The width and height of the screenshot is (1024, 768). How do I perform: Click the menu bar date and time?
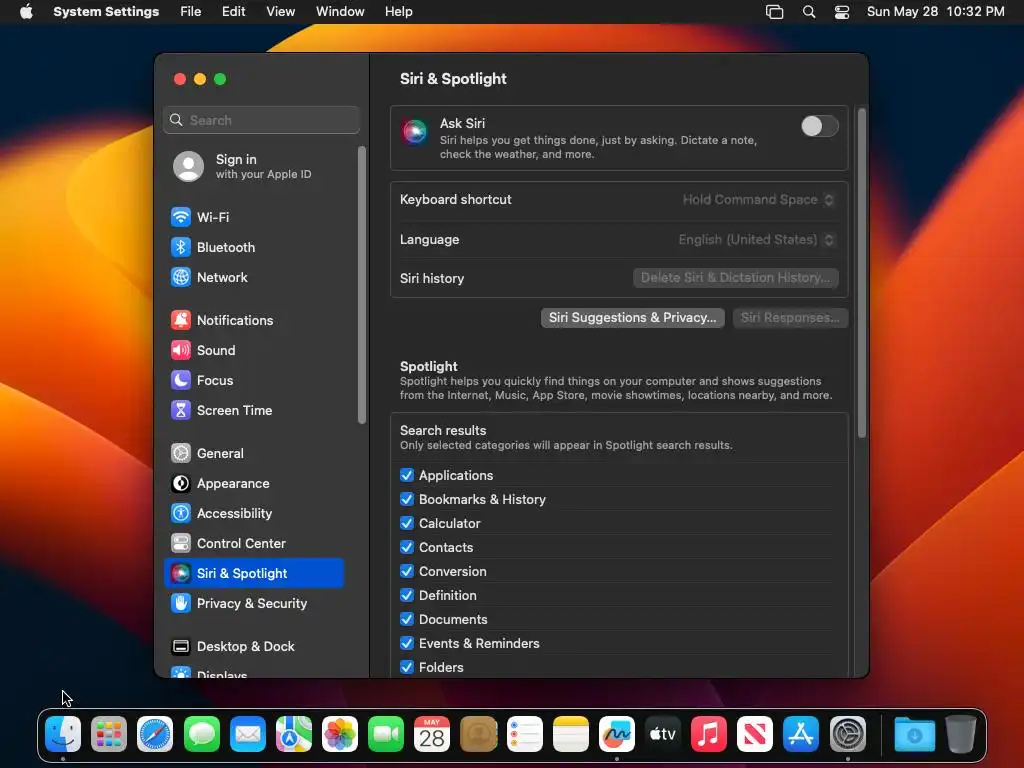click(x=935, y=12)
